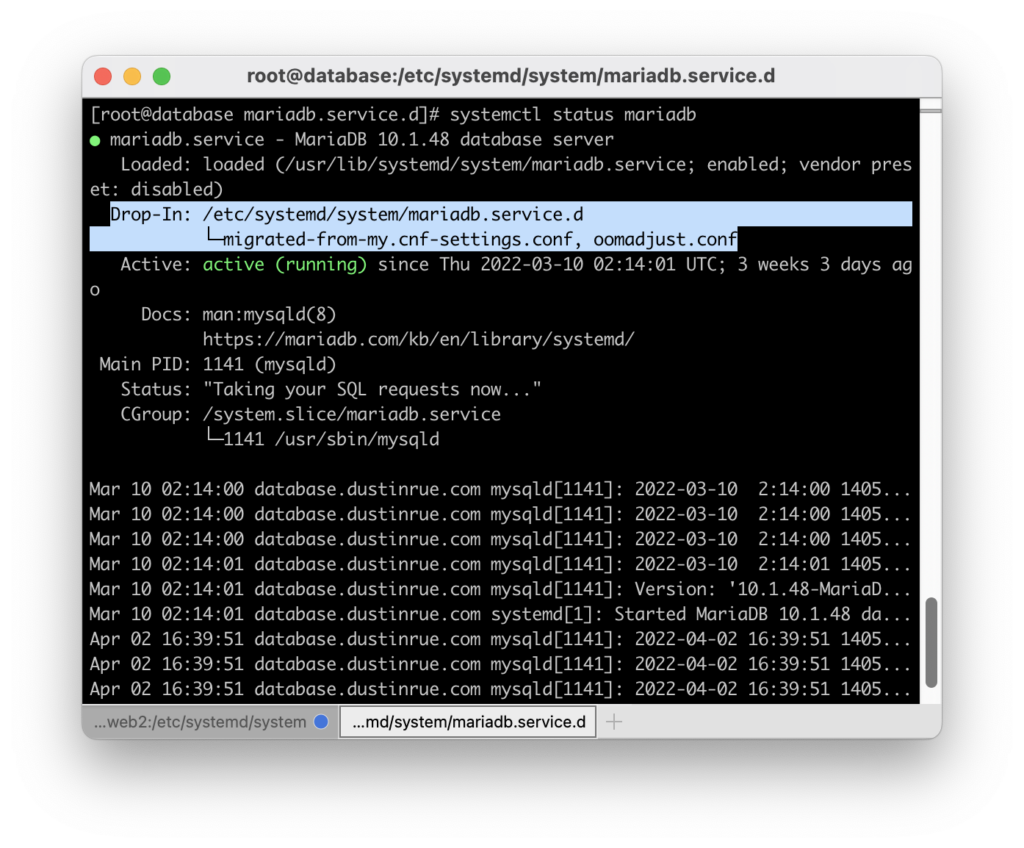
Task: Click the 'Main PID: 1141 (mysqld)' line
Action: (217, 365)
